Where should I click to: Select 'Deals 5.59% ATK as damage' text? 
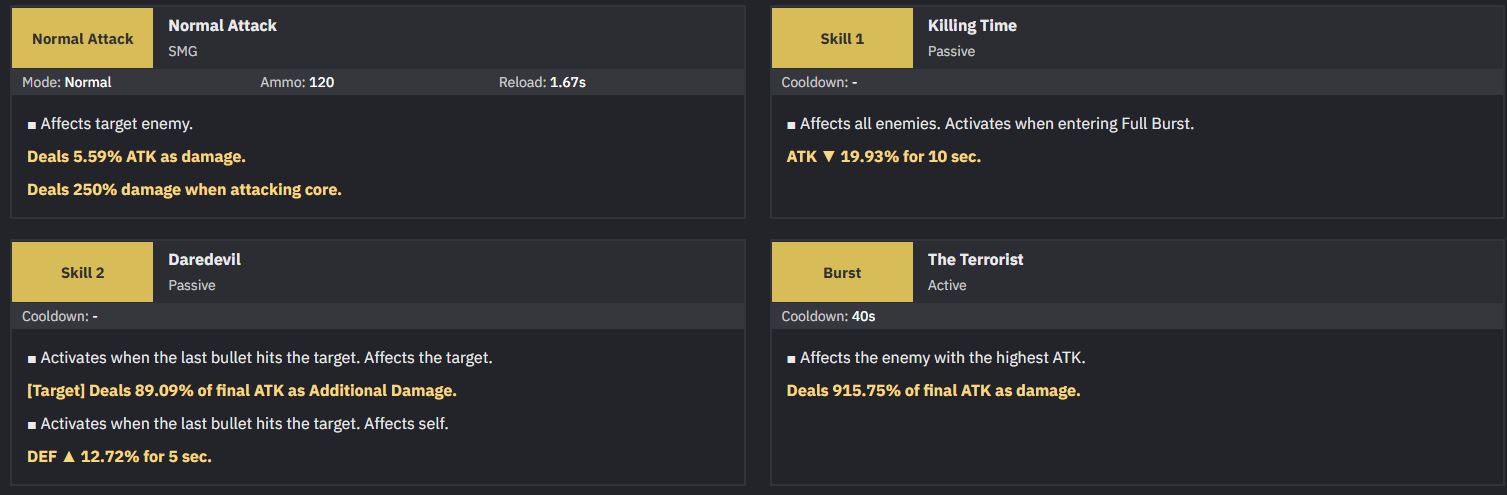click(x=136, y=157)
